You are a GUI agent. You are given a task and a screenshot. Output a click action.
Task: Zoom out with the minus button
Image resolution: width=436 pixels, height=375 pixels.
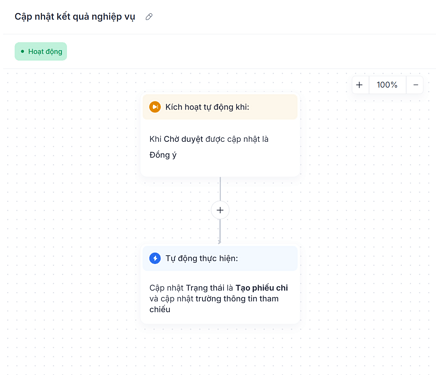pos(415,85)
